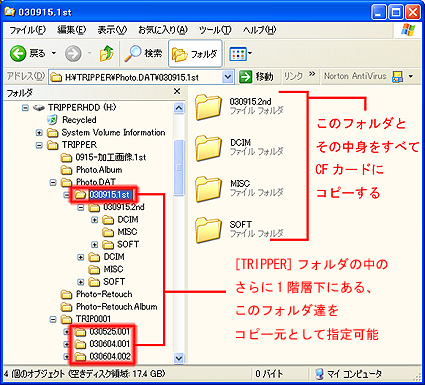Open the 検索 search tool
The width and height of the screenshot is (425, 385).
(143, 53)
